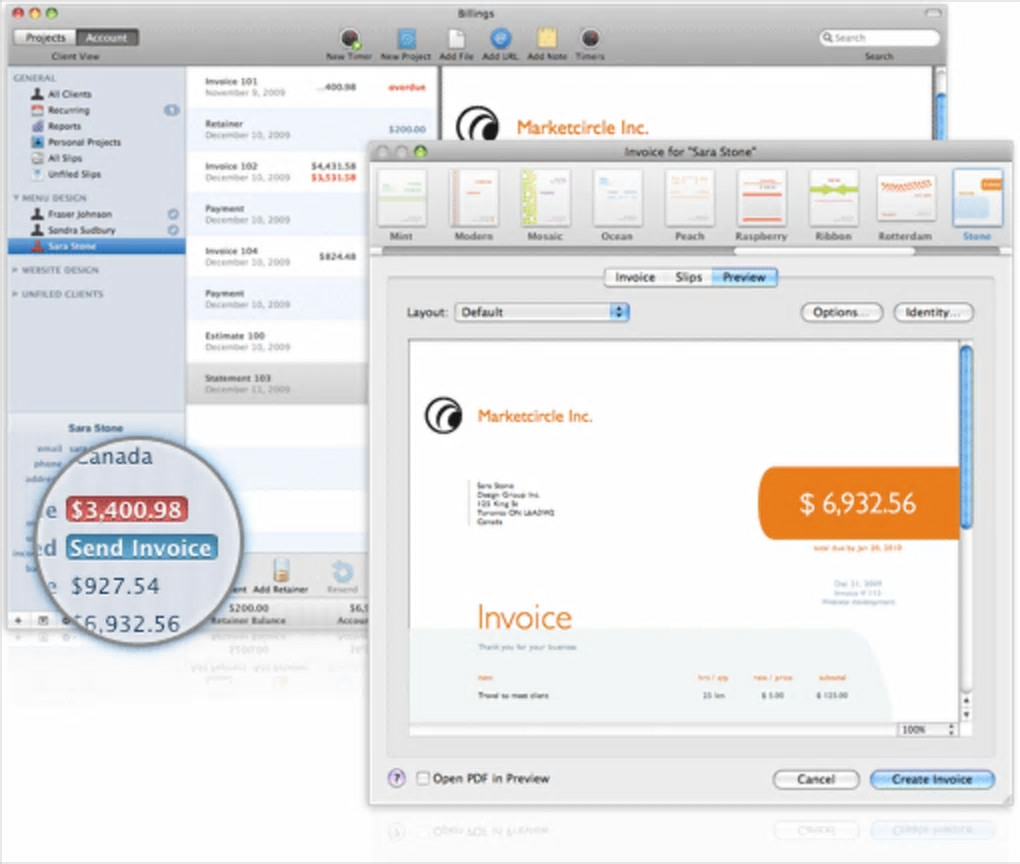The height and width of the screenshot is (864, 1020).
Task: Click the red $3,400.98 amount badge
Action: click(x=127, y=509)
